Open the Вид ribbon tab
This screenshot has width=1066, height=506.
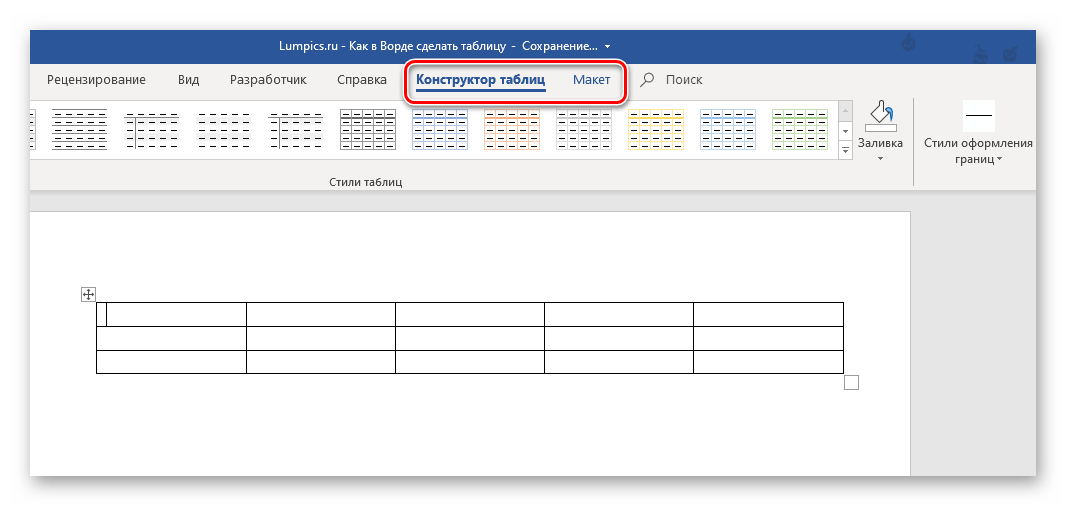point(188,80)
